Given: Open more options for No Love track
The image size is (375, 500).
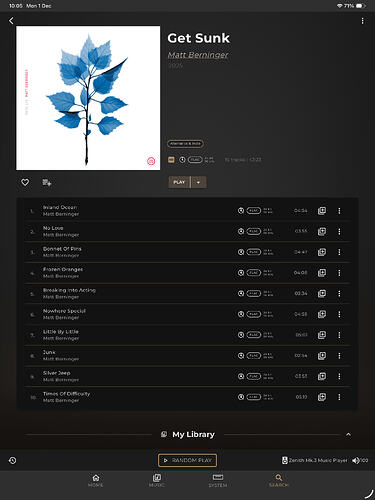Looking at the screenshot, I should coord(339,231).
